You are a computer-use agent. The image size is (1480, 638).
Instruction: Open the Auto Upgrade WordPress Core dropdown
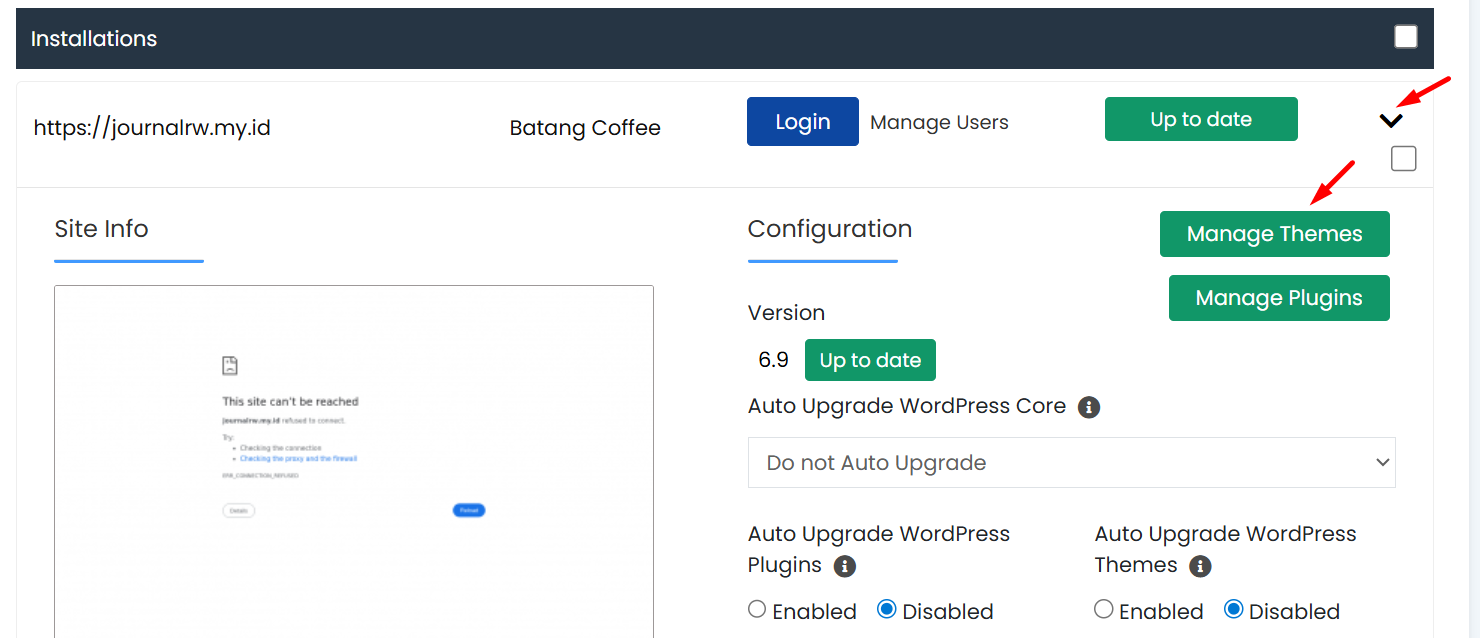point(1071,462)
